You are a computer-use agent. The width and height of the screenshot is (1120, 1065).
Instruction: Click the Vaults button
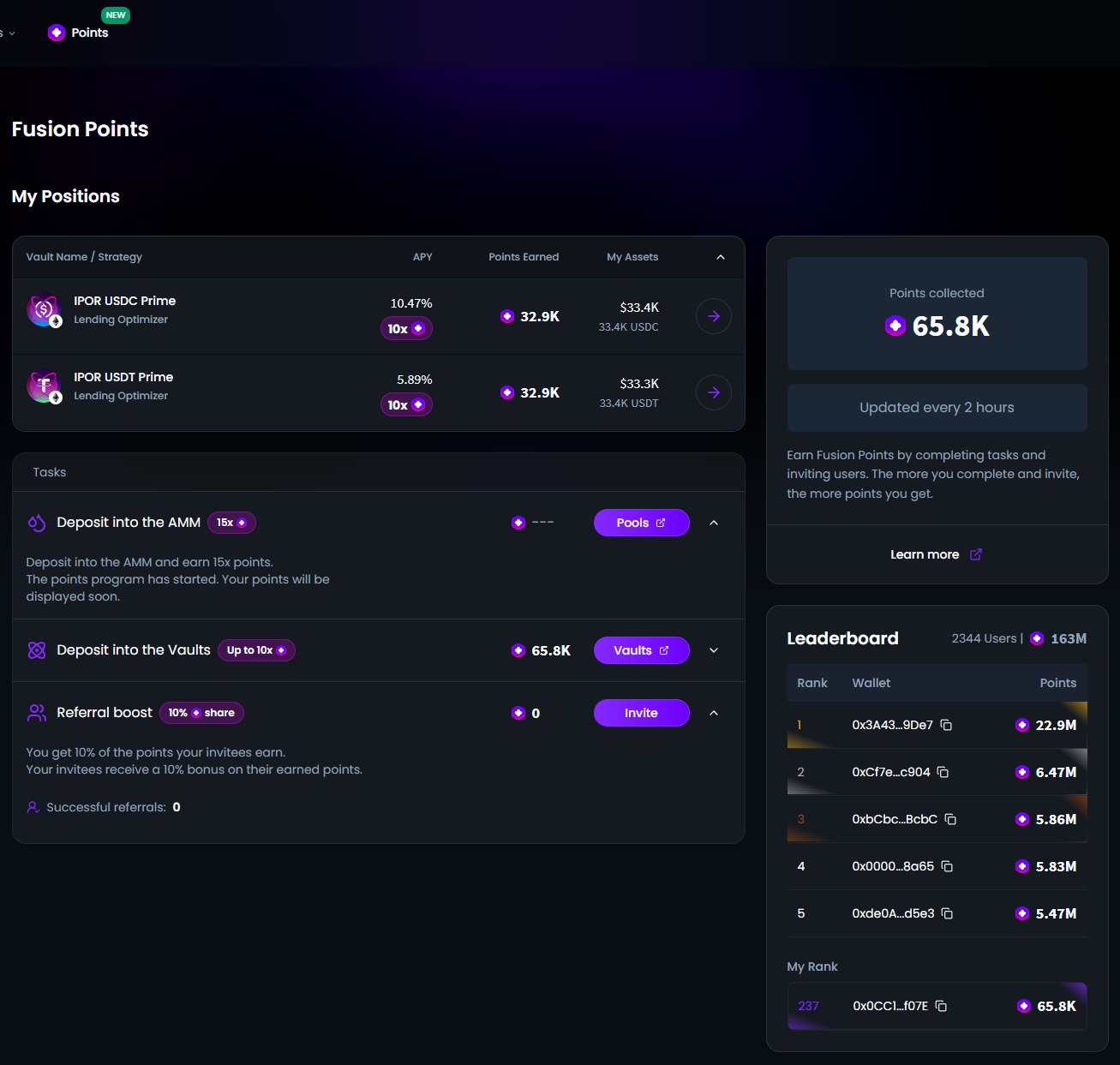click(641, 650)
